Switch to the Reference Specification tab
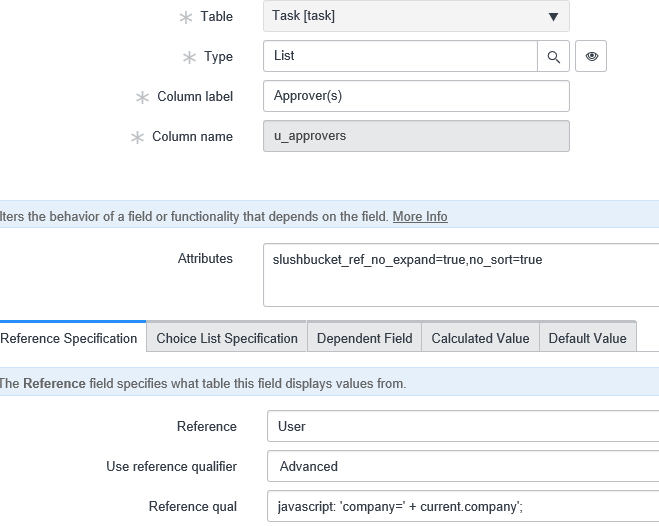659x526 pixels. 69,338
